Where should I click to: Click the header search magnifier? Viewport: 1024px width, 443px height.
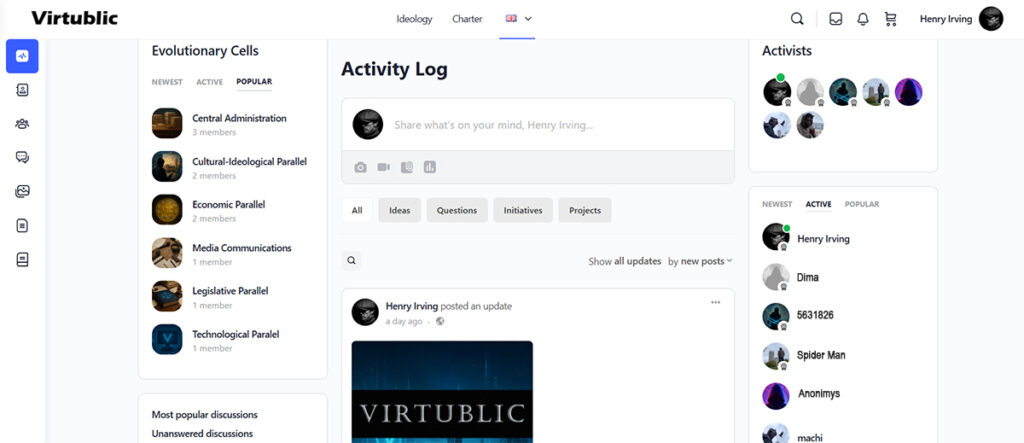pos(797,19)
